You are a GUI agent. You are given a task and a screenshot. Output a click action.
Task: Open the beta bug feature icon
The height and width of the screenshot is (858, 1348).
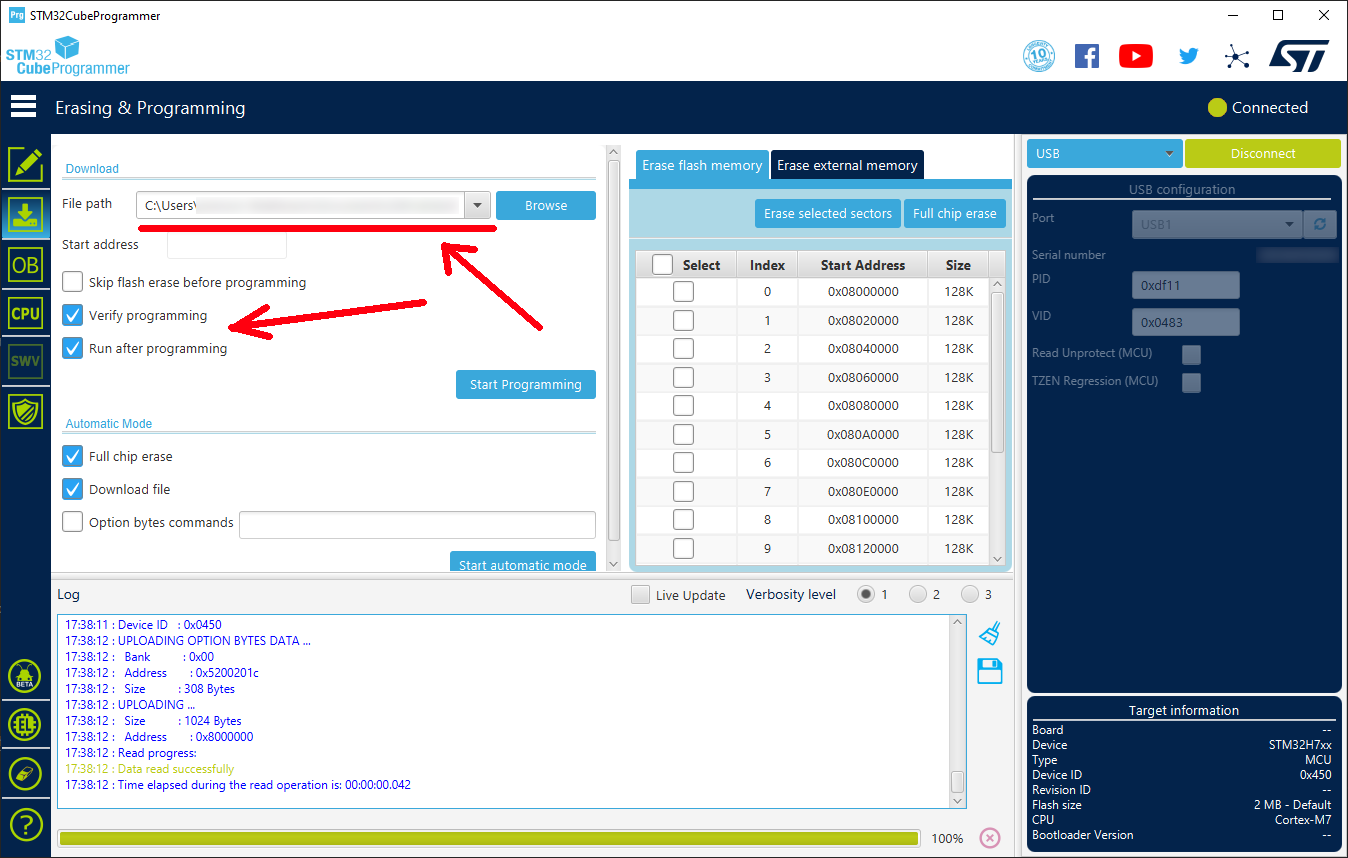click(25, 676)
